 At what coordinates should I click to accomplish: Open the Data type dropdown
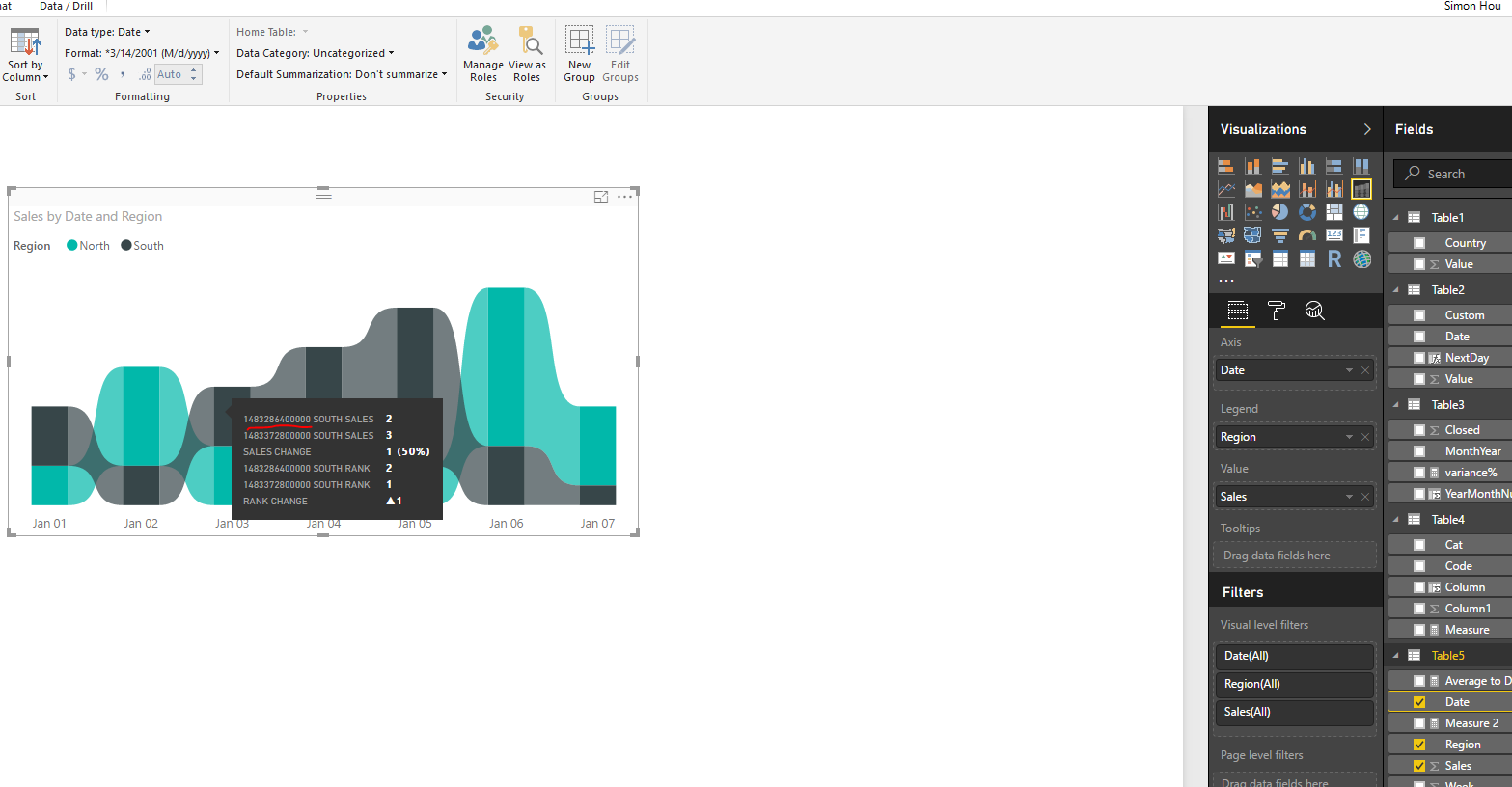click(x=107, y=32)
